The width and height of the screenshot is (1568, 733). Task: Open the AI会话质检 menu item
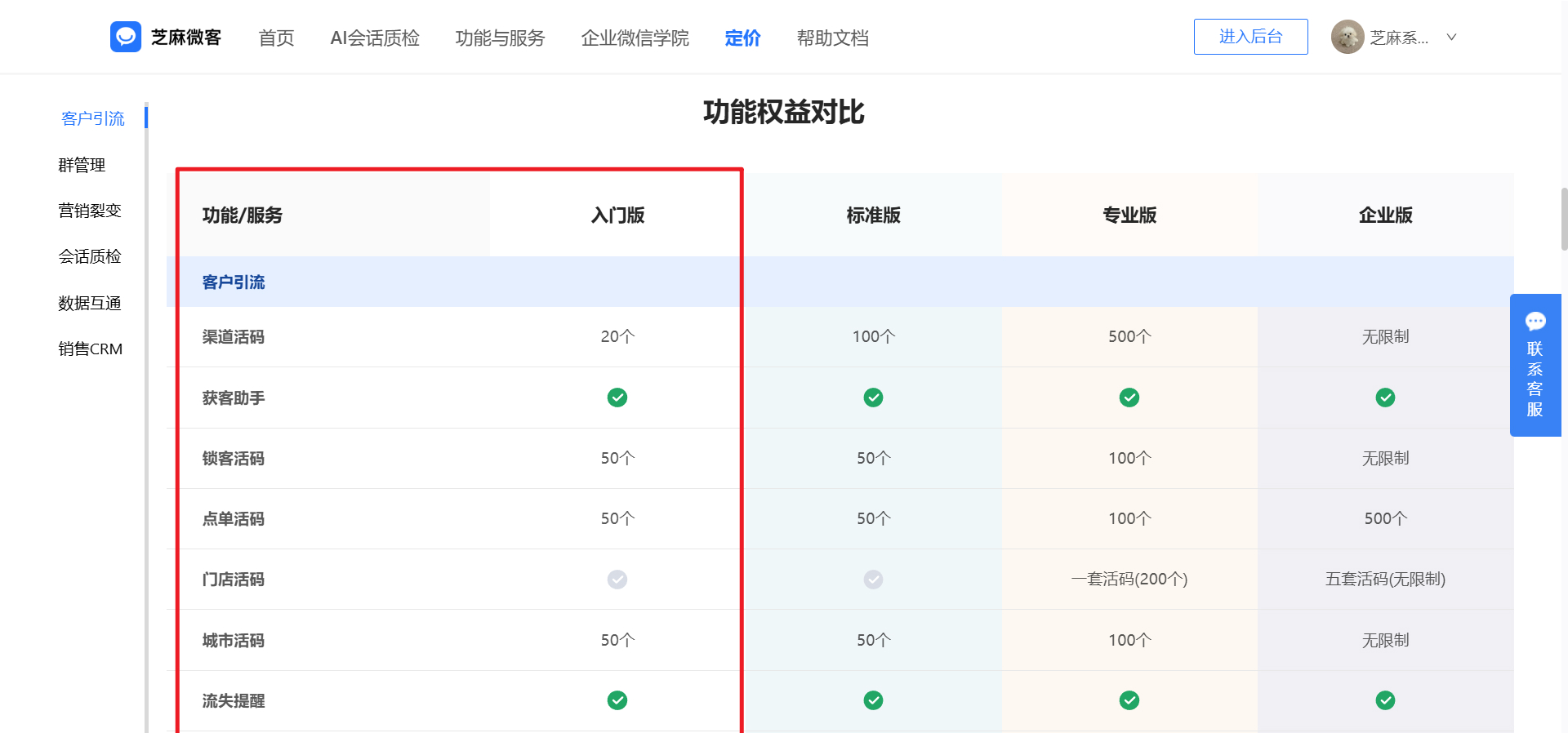point(375,38)
